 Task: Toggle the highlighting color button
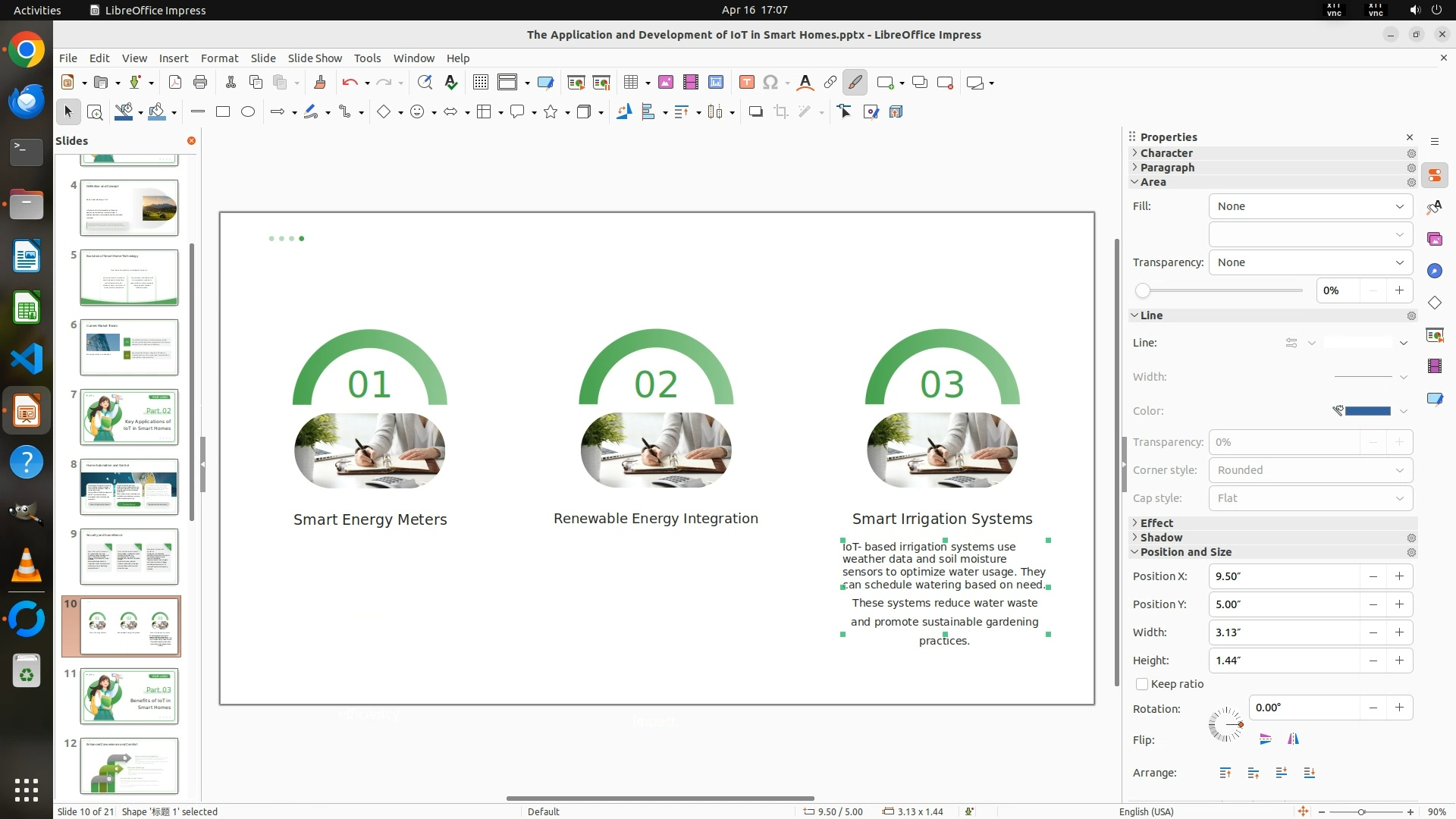(x=855, y=83)
